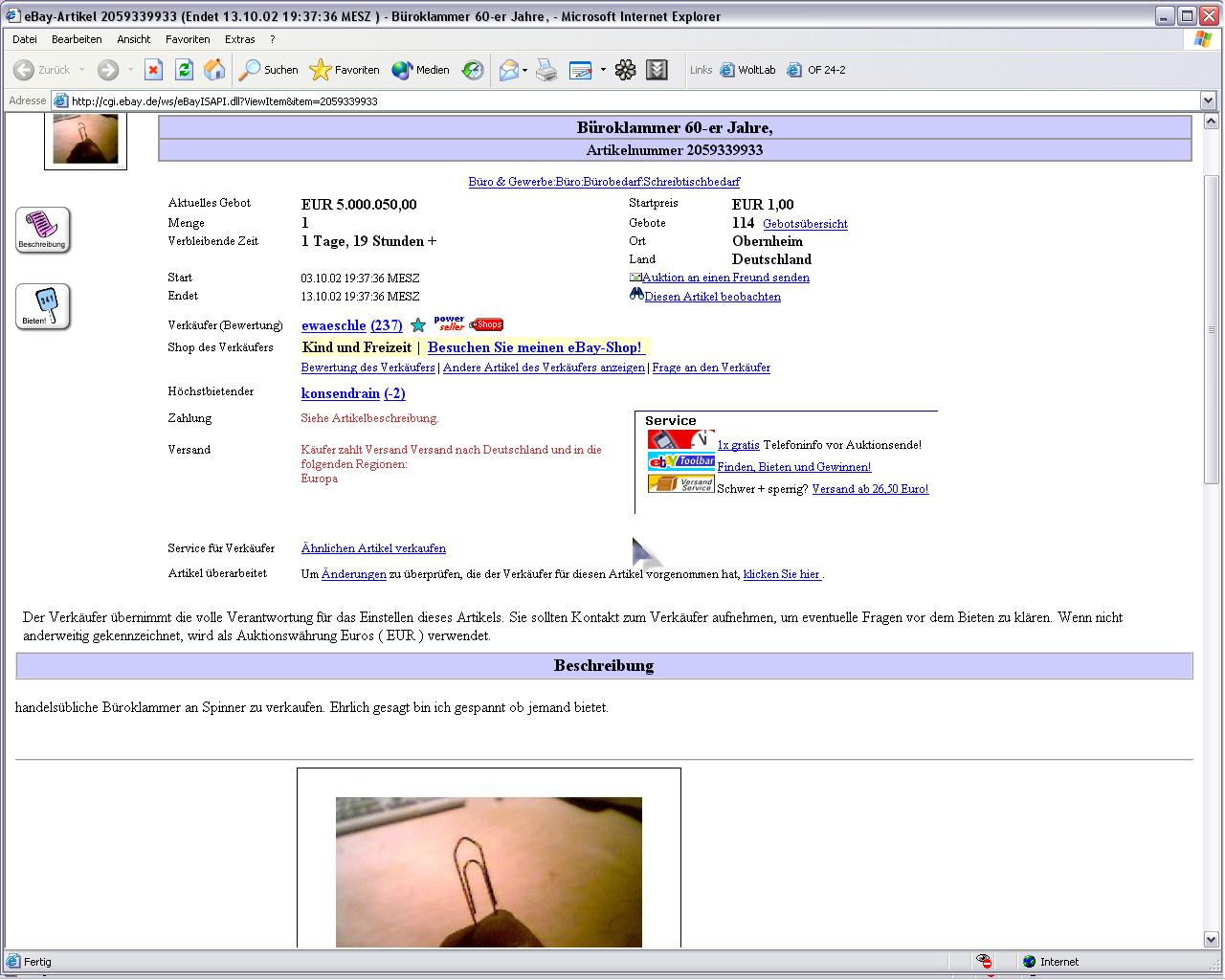1225x980 pixels.
Task: Go to the Home page icon
Action: 214,70
